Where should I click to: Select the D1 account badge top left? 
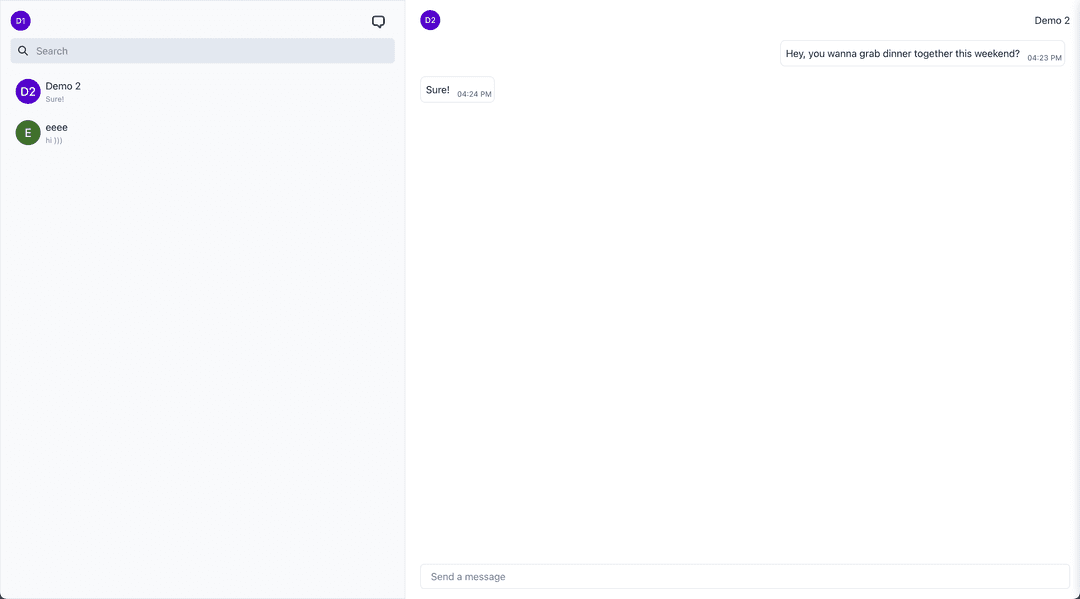click(x=20, y=20)
